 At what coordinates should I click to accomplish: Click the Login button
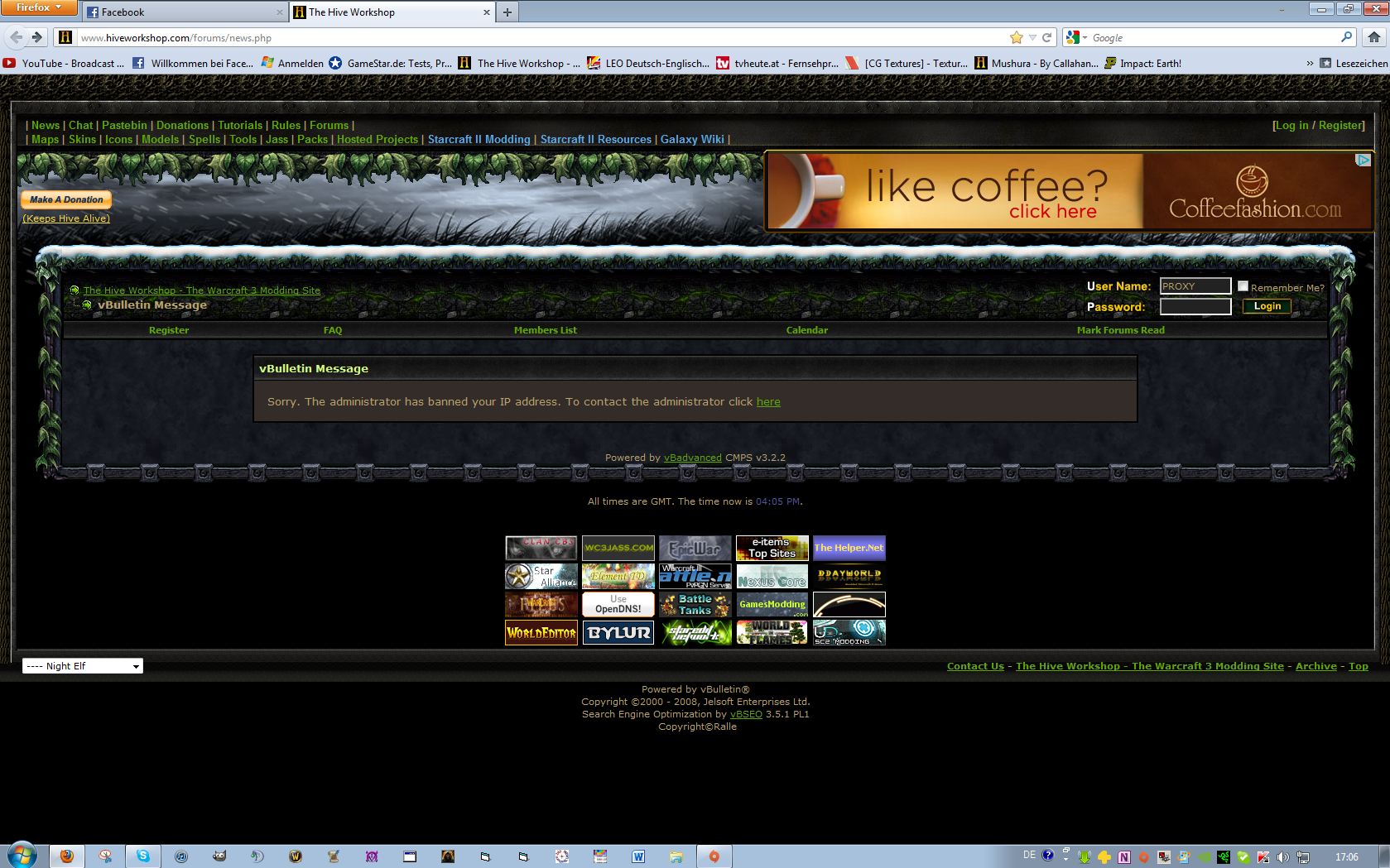point(1267,306)
